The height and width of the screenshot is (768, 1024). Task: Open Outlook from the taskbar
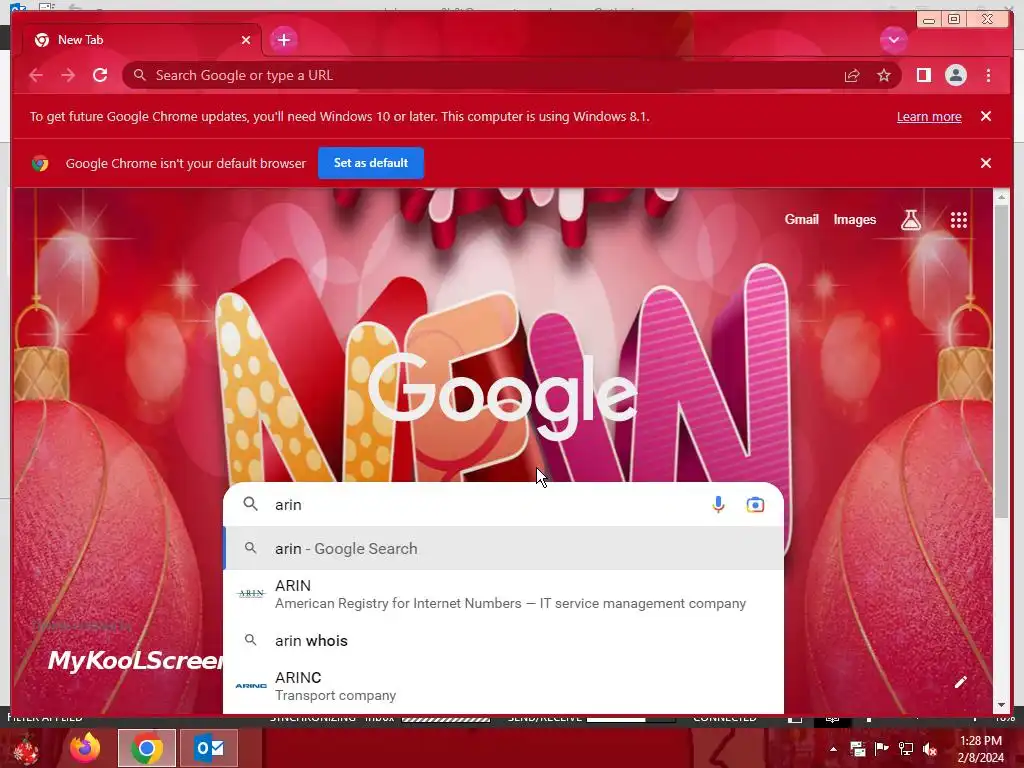(x=209, y=748)
